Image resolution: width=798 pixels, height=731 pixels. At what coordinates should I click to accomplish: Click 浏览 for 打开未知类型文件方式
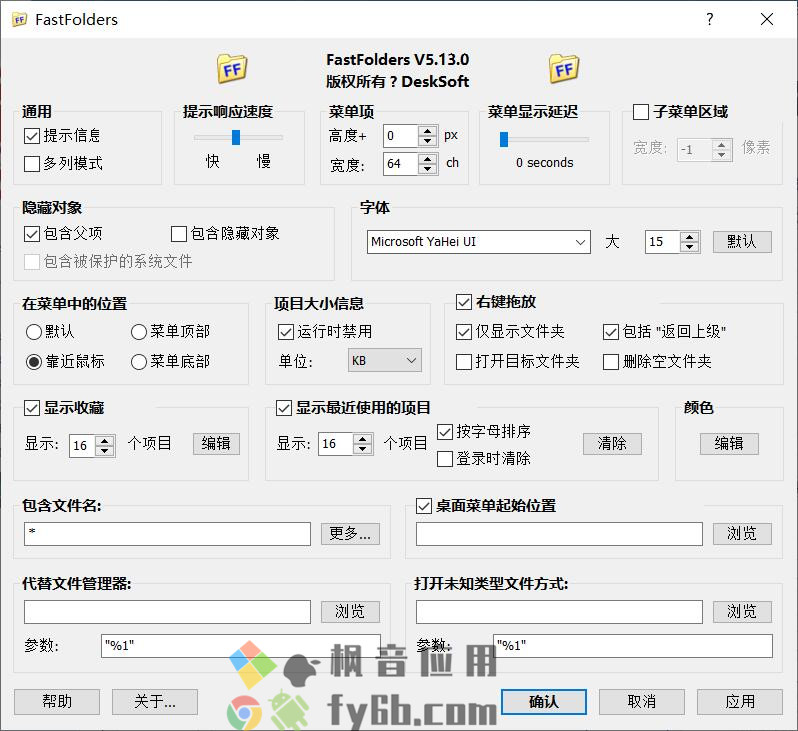click(x=742, y=611)
